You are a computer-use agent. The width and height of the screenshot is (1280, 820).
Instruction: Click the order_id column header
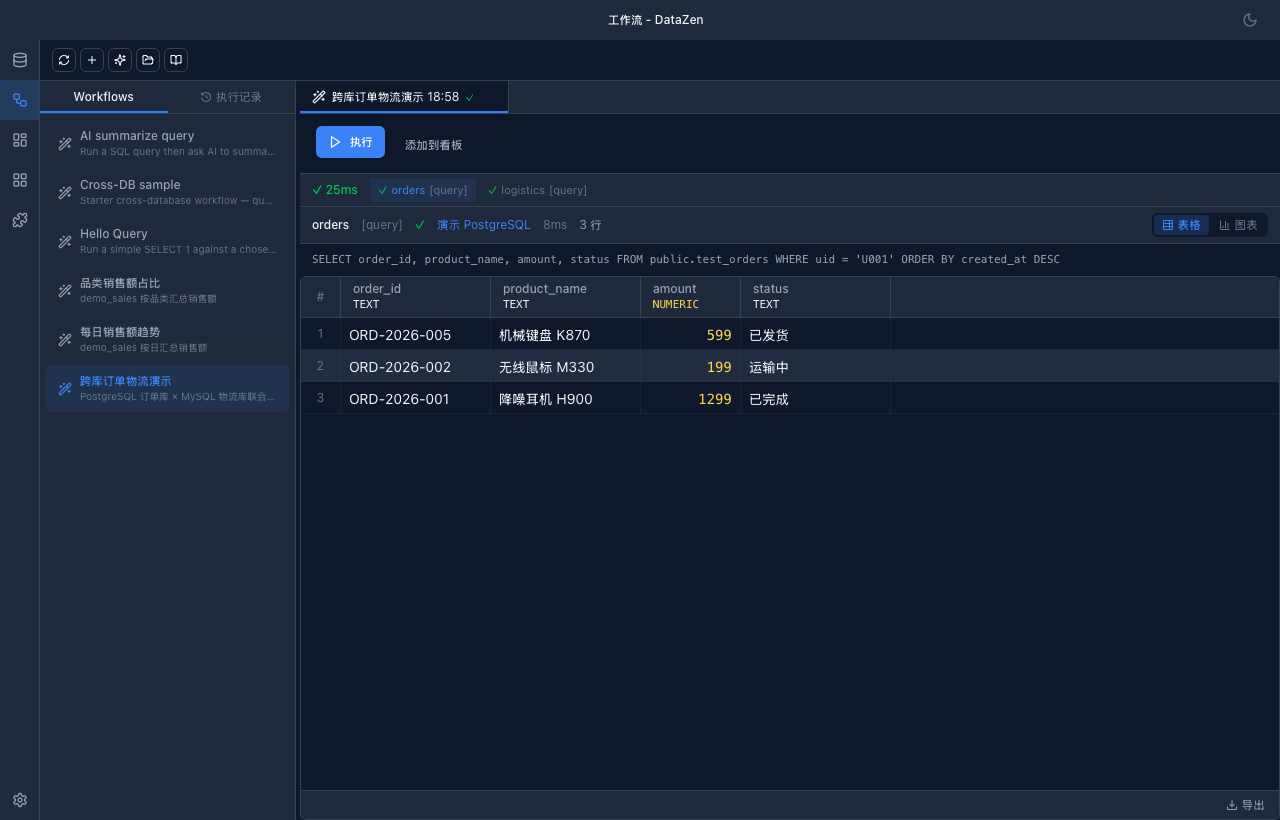(415, 296)
